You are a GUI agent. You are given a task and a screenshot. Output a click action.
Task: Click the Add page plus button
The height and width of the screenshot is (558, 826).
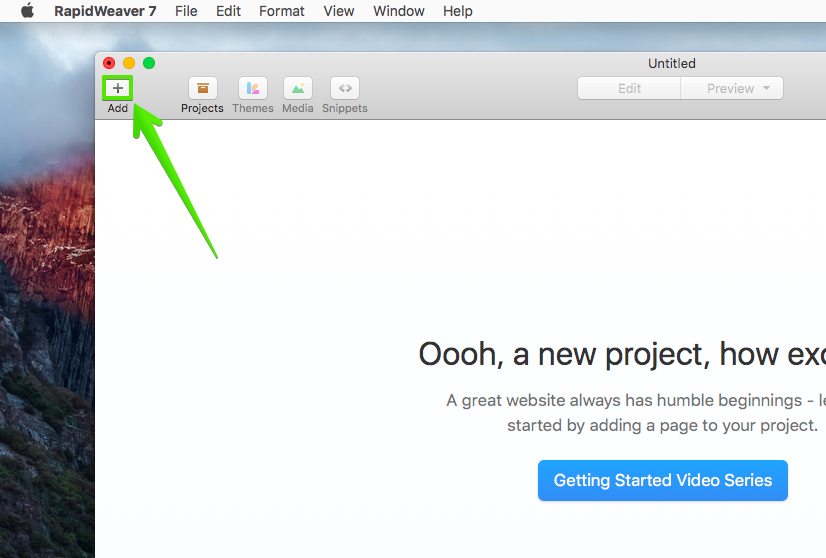[117, 88]
